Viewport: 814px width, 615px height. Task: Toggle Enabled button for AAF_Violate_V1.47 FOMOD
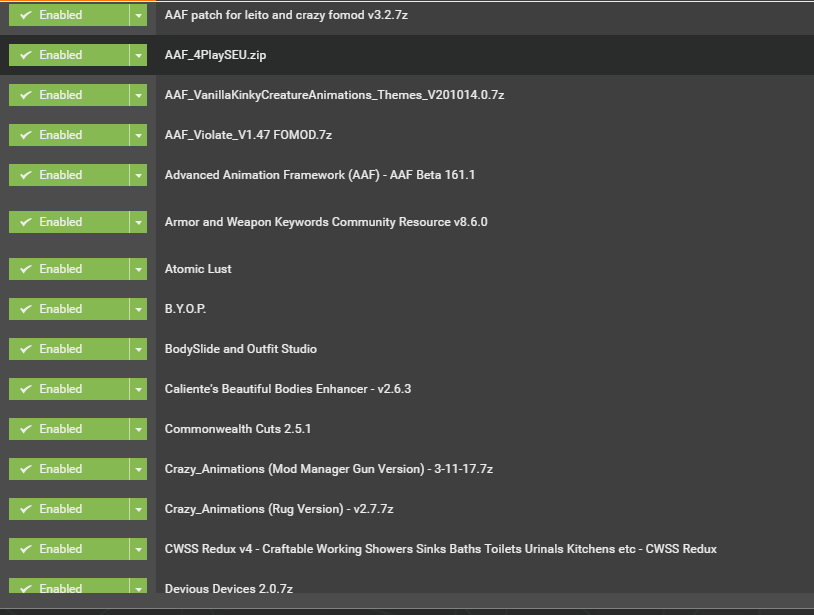(69, 135)
